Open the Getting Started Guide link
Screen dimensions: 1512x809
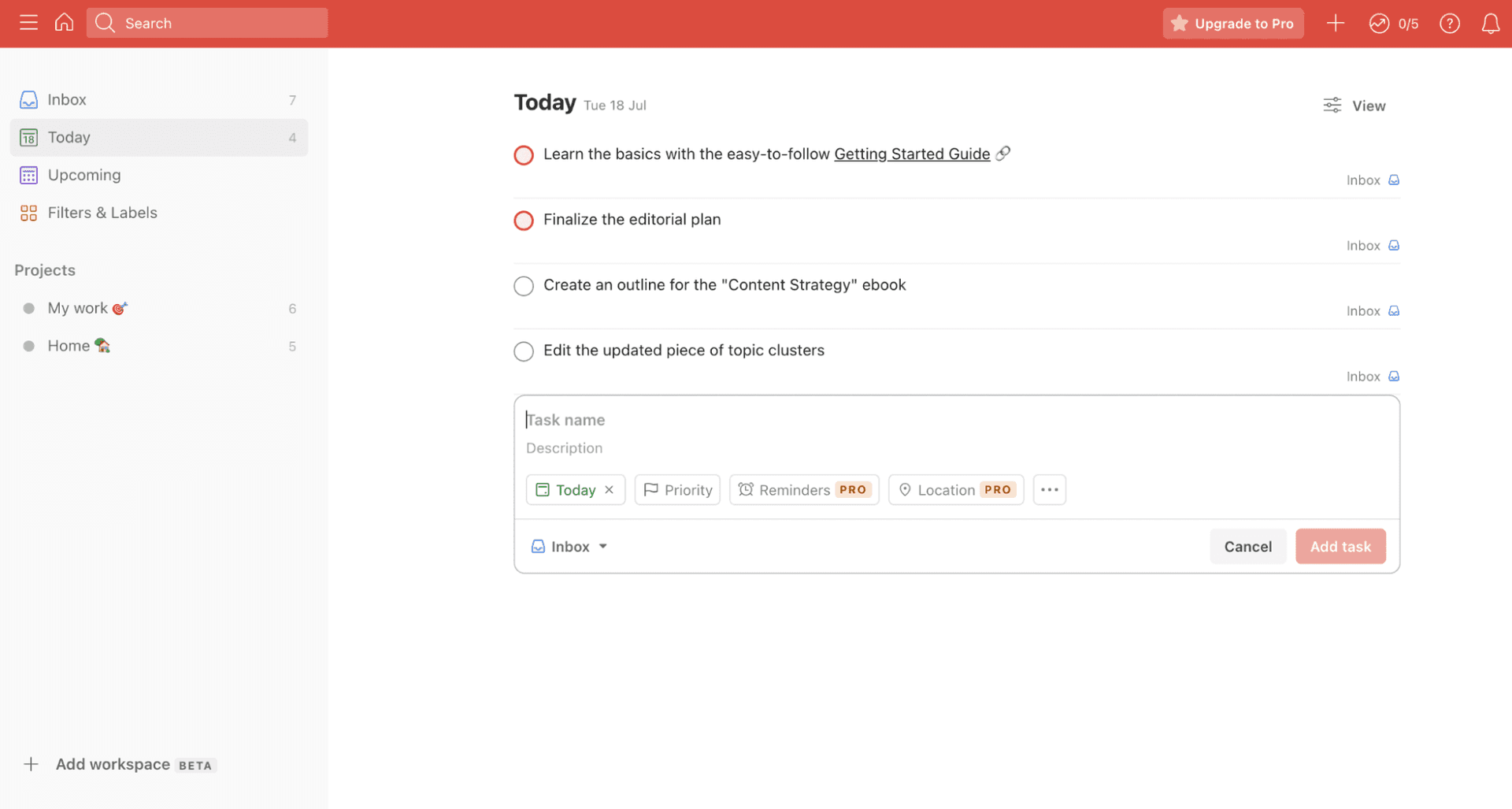click(912, 154)
